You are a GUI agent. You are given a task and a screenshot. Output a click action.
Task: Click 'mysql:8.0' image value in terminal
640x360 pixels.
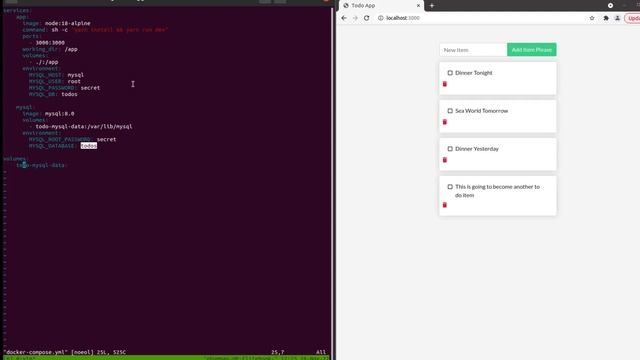click(x=60, y=113)
